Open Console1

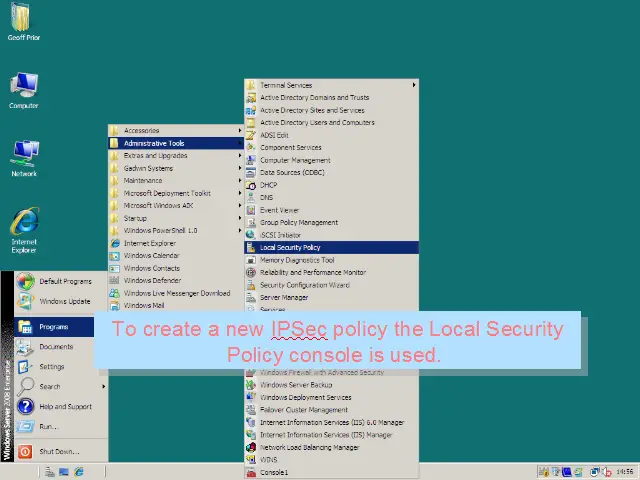click(331, 472)
